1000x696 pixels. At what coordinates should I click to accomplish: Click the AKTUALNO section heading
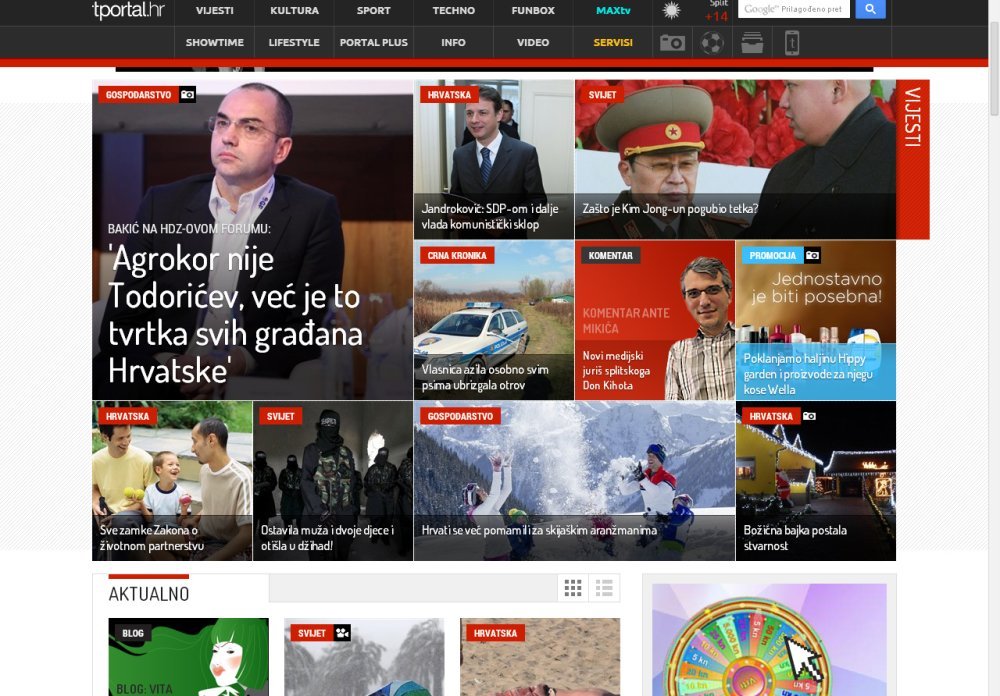(x=149, y=594)
